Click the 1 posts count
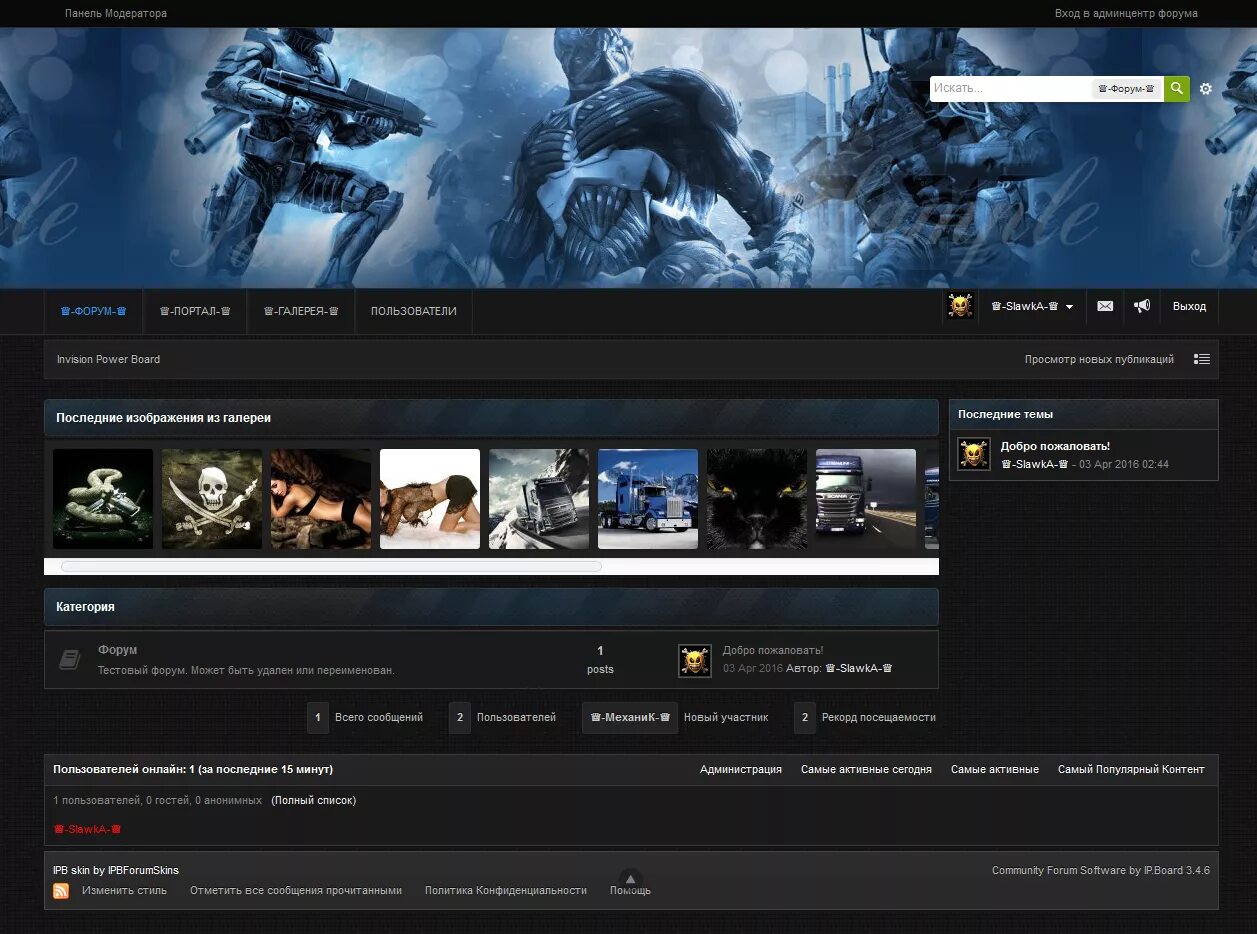The width and height of the screenshot is (1257, 934). [600, 659]
